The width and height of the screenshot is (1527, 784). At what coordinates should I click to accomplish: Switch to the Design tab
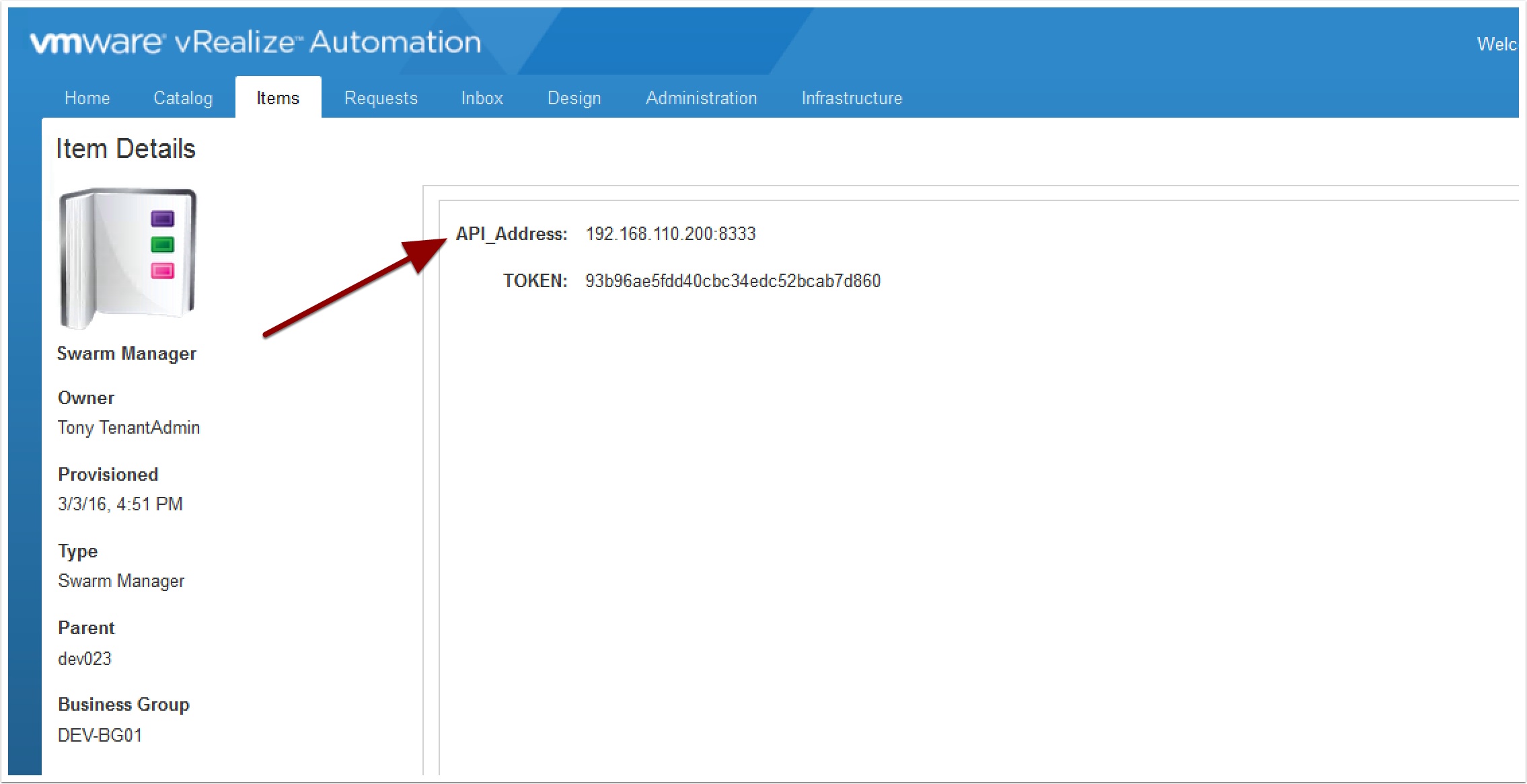[x=574, y=98]
